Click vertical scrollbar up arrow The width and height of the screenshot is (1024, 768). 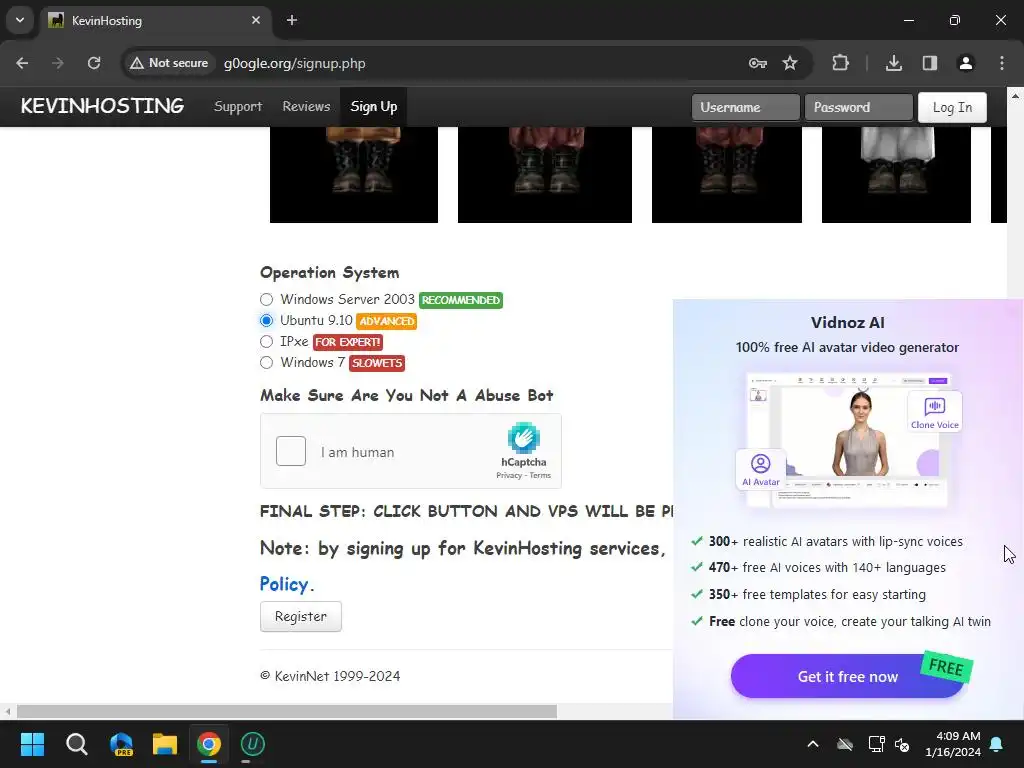coord(1016,96)
